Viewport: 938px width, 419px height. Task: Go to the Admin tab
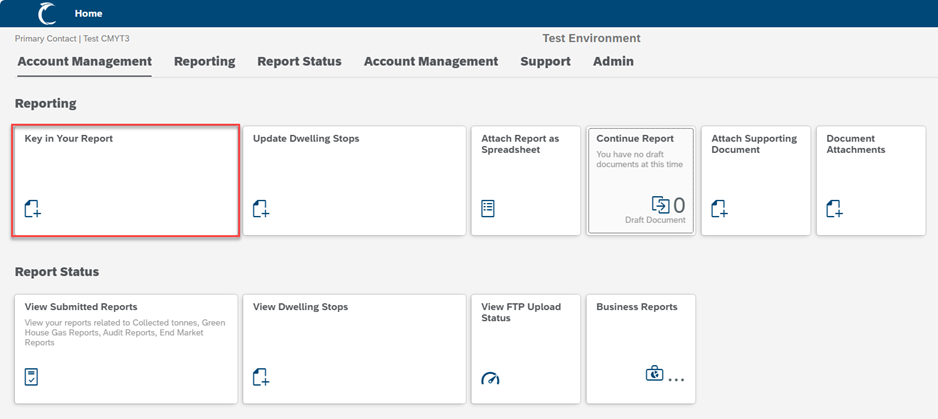point(613,61)
